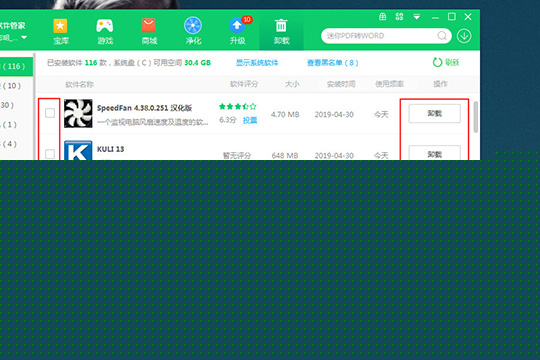This screenshot has height=360, width=540.
Task: Open the title bar dropdown menu triangle
Action: [417, 17]
